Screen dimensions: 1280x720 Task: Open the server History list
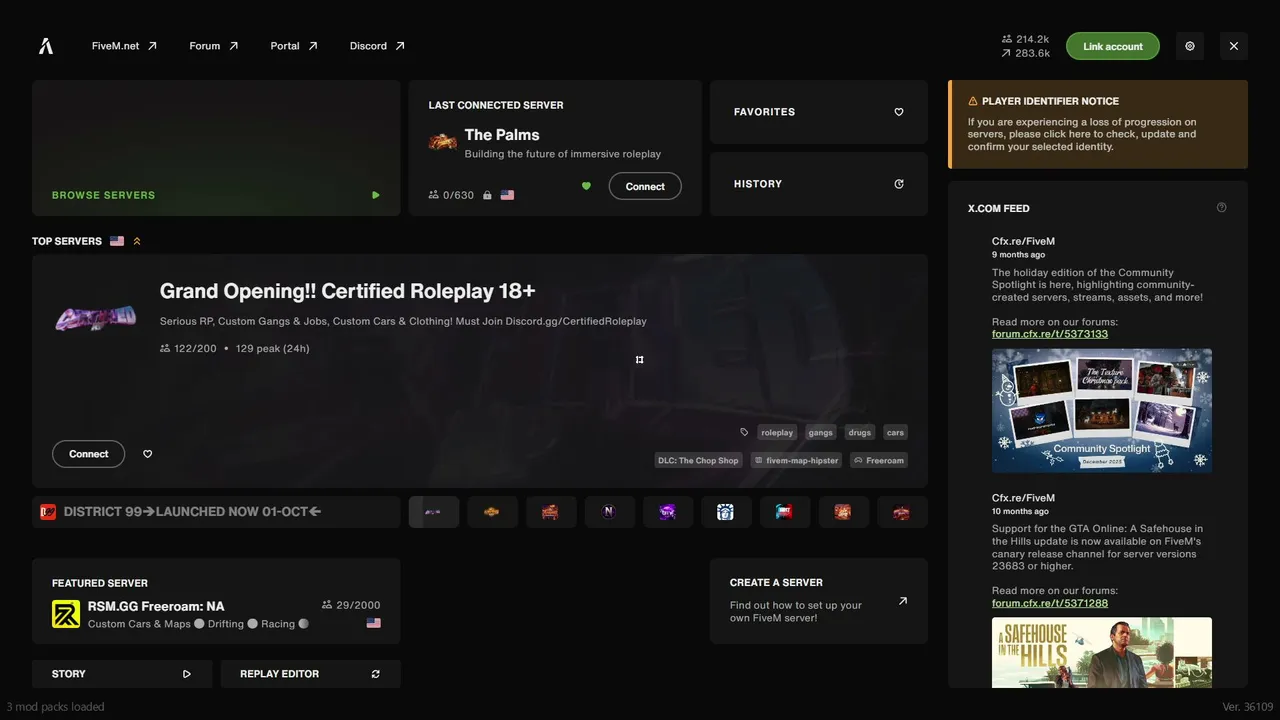[819, 184]
